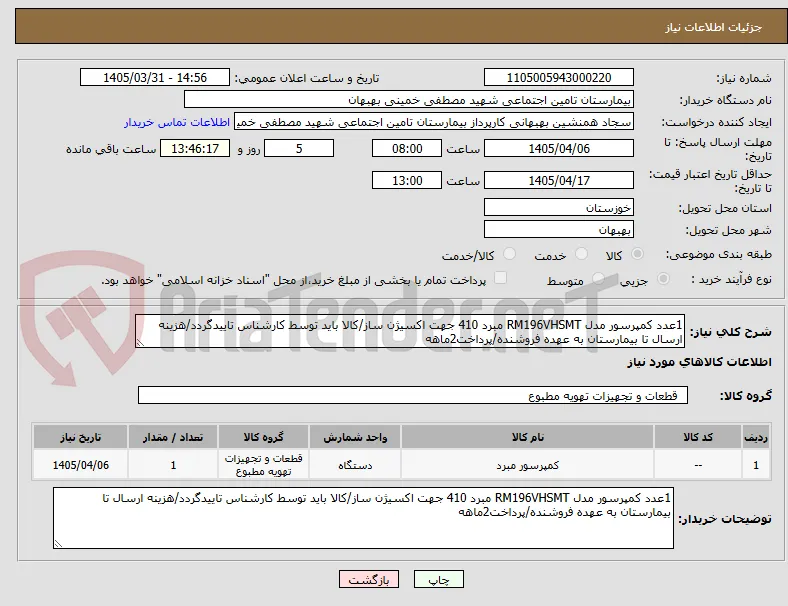The image size is (788, 606).
Task: Click the resize handle of buyer notes textarea
Action: coord(58,543)
